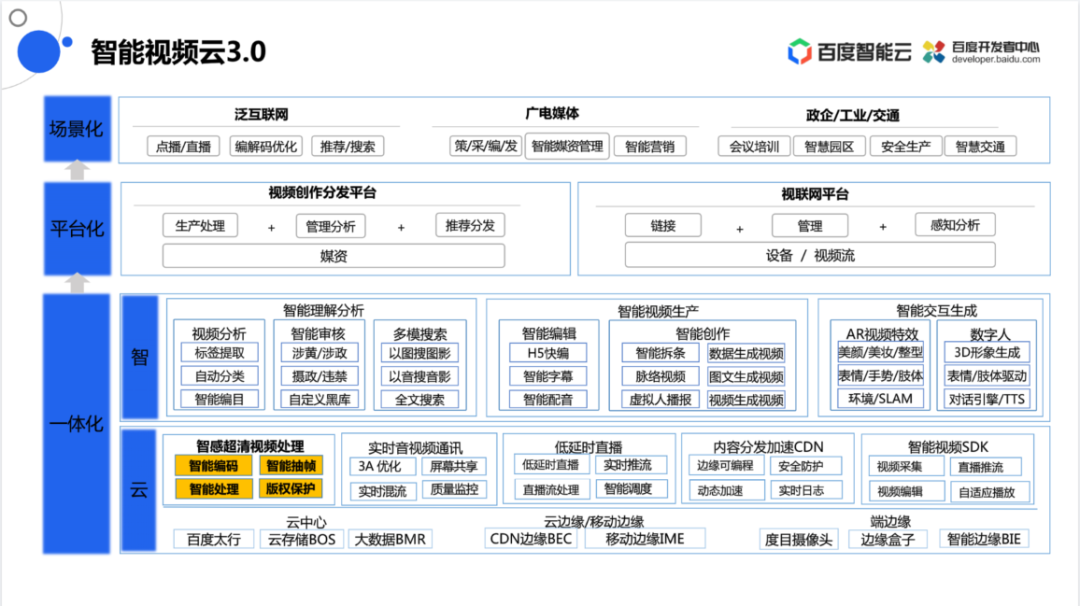Image resolution: width=1080 pixels, height=606 pixels.
Task: Click the 智能边缘BIE box
Action: (984, 539)
